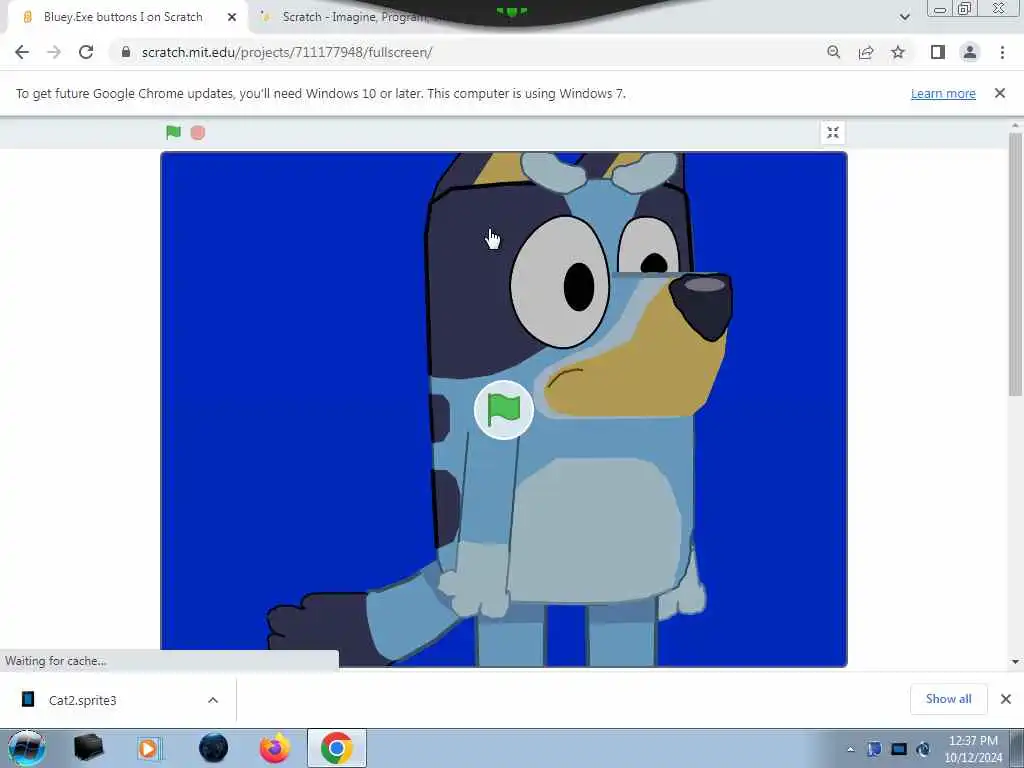Click Bluey's large left eye on the stage
Viewport: 1024px width, 768px height.
[560, 282]
